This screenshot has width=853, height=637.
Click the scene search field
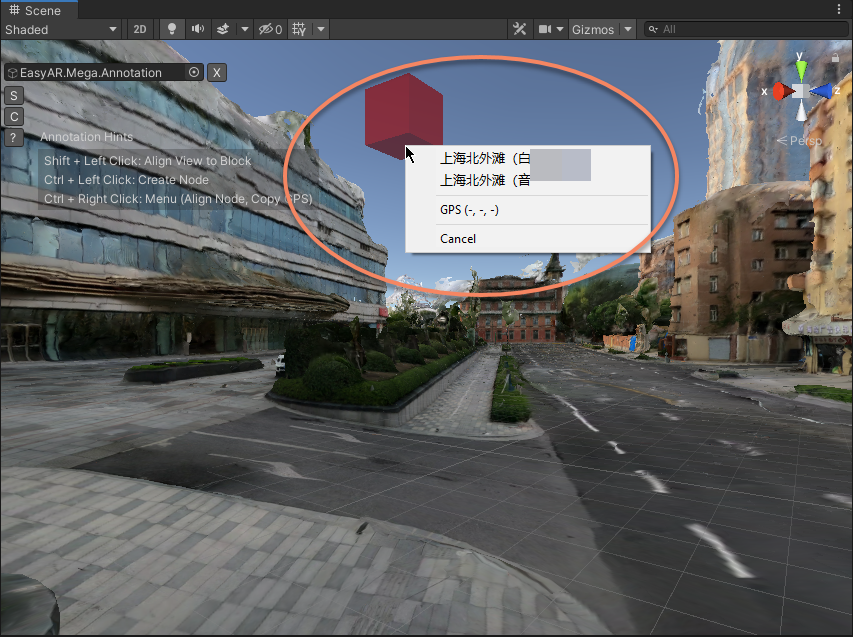(745, 29)
